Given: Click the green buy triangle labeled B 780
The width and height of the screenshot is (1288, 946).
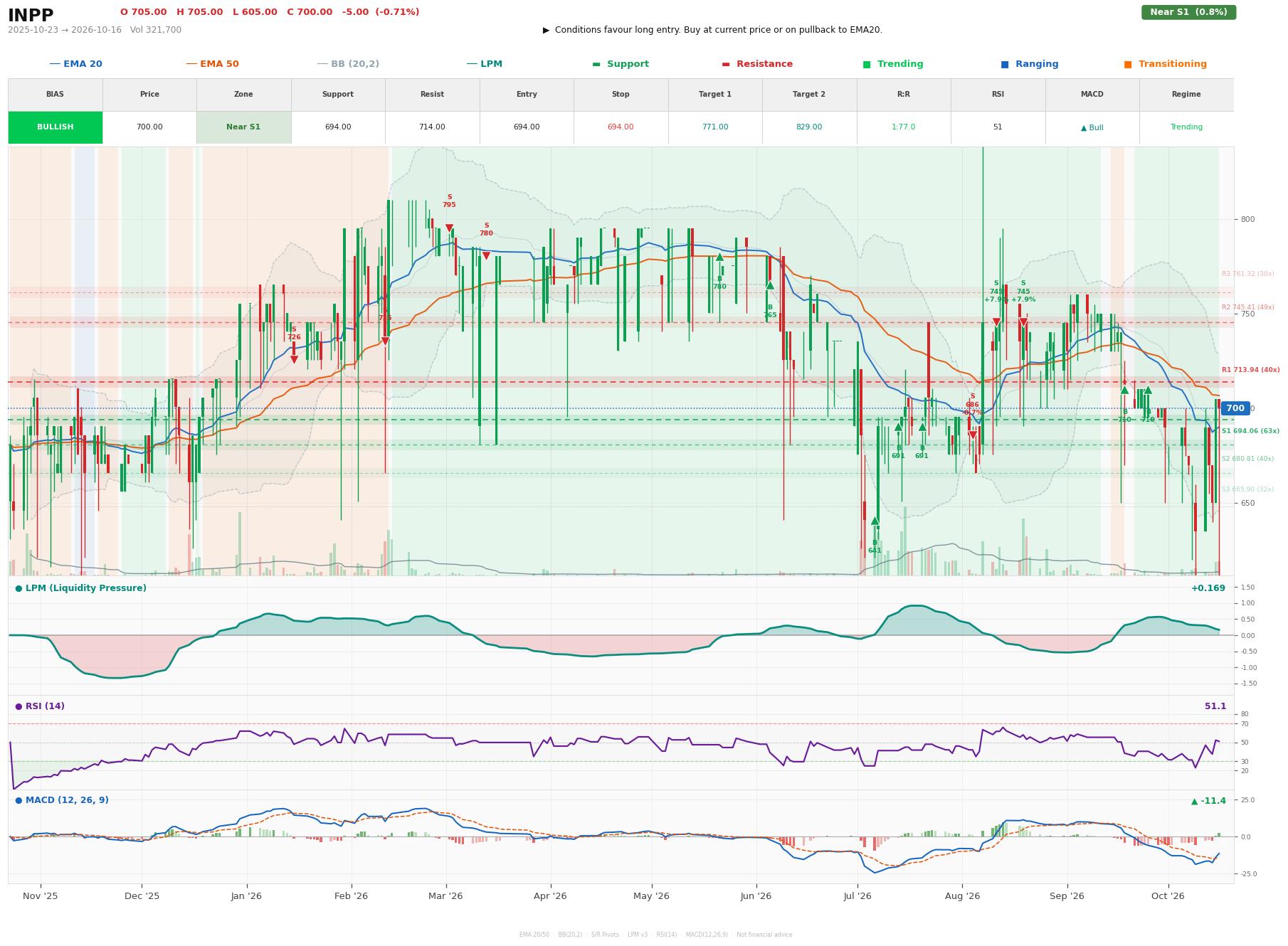Looking at the screenshot, I should pos(719,257).
